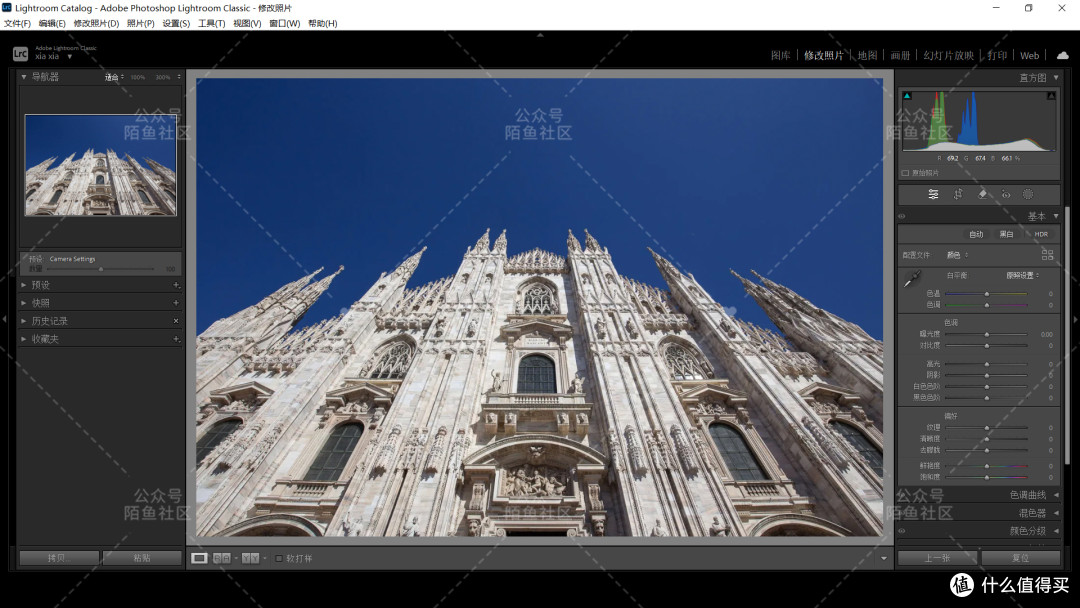Click the Lrc logo identity plate
The height and width of the screenshot is (608, 1080).
point(21,53)
